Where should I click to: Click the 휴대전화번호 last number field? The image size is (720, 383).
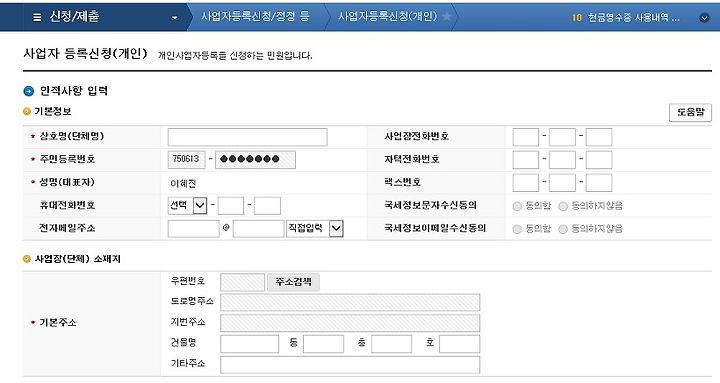pos(267,206)
